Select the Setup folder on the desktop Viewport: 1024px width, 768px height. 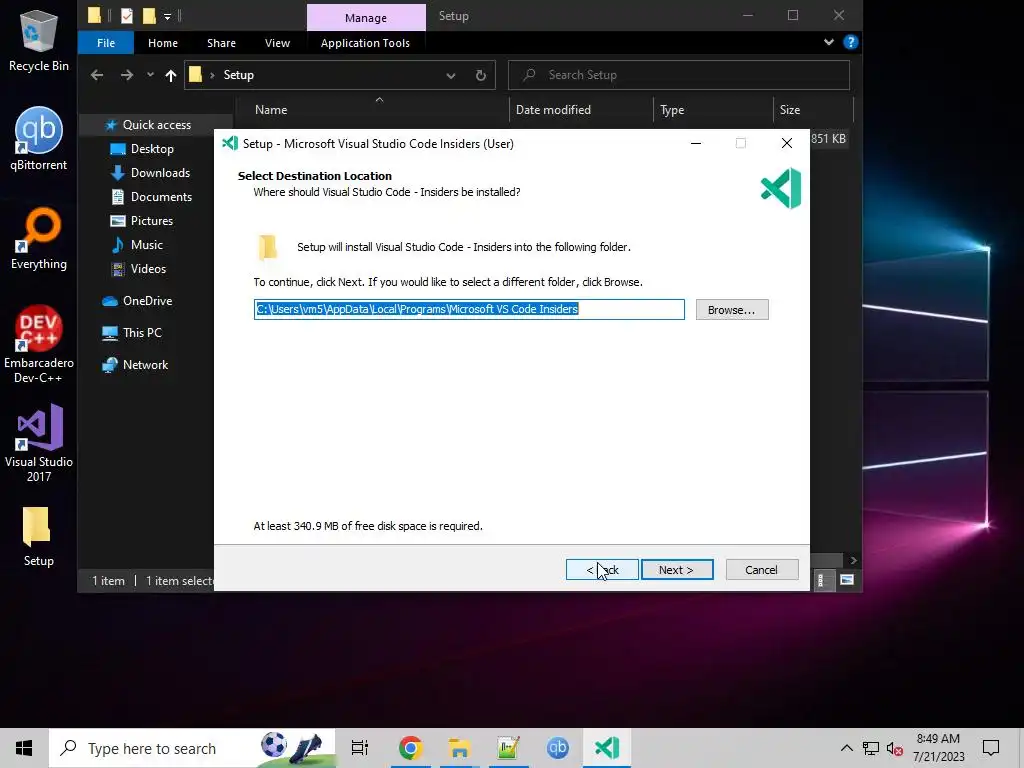39,537
